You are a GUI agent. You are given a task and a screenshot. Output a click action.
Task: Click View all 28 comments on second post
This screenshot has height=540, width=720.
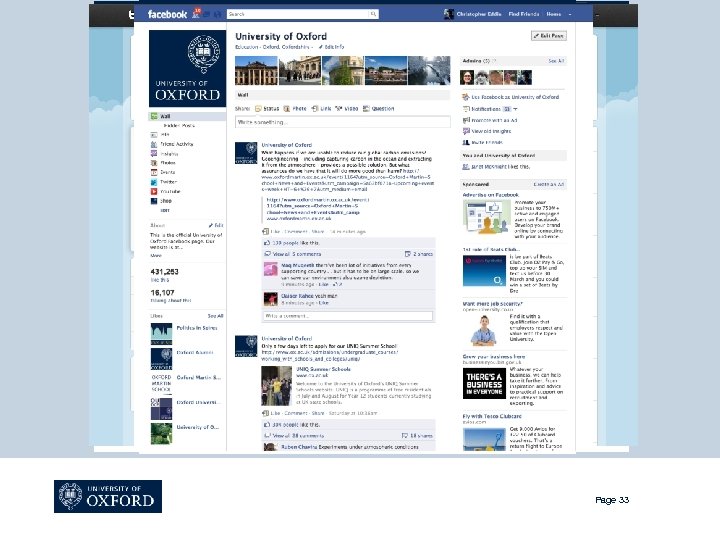coord(298,436)
